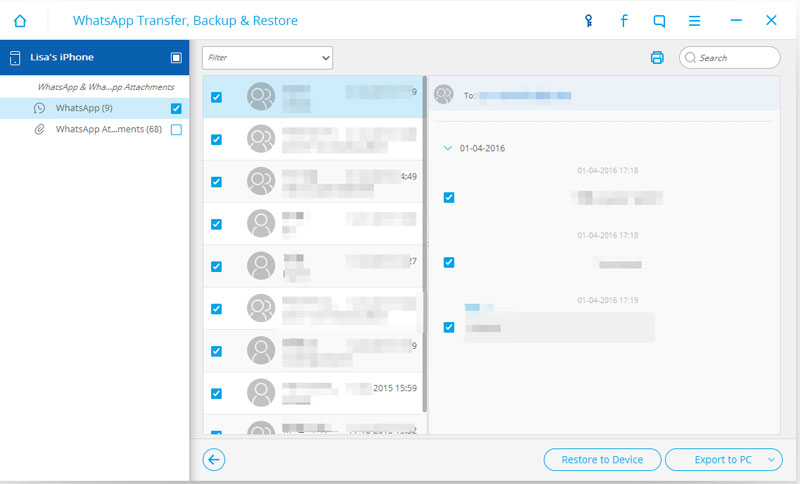Open the Filter dropdown
This screenshot has width=800, height=484.
(x=267, y=58)
